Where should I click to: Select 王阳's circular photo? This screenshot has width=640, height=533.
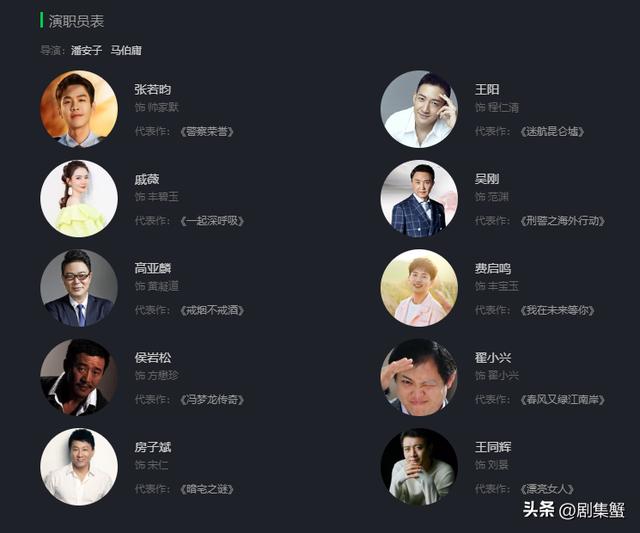(x=419, y=109)
